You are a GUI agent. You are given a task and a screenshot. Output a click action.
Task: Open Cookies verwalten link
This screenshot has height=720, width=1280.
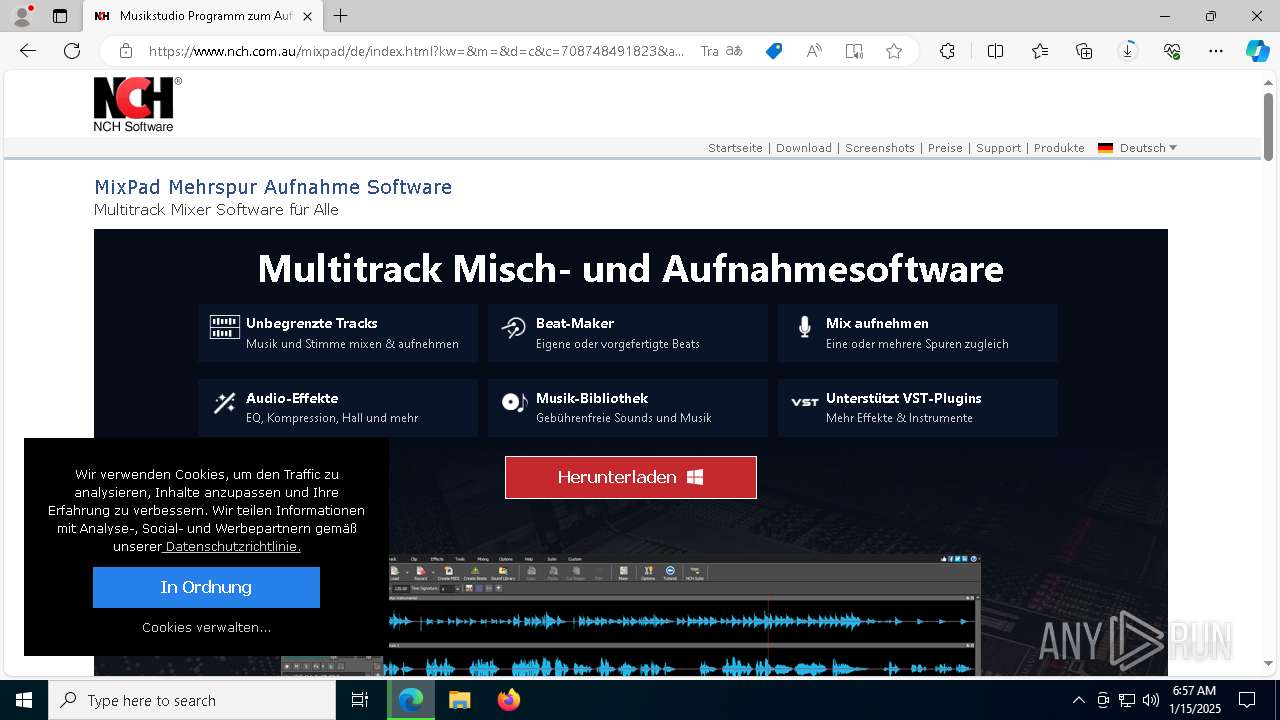tap(206, 628)
